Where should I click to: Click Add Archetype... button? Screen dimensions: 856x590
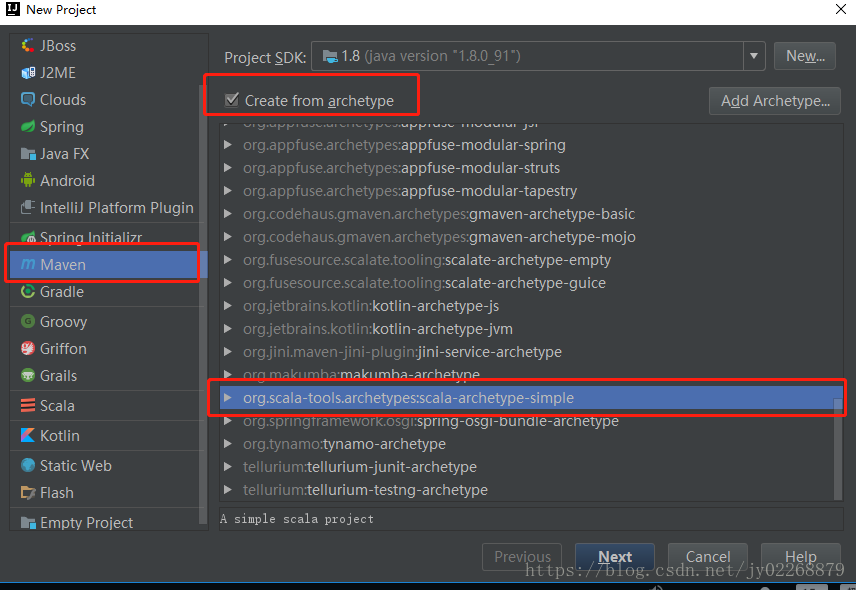[775, 101]
